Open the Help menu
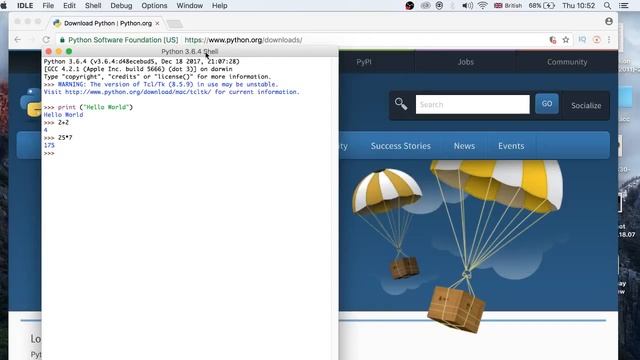 tap(220, 6)
